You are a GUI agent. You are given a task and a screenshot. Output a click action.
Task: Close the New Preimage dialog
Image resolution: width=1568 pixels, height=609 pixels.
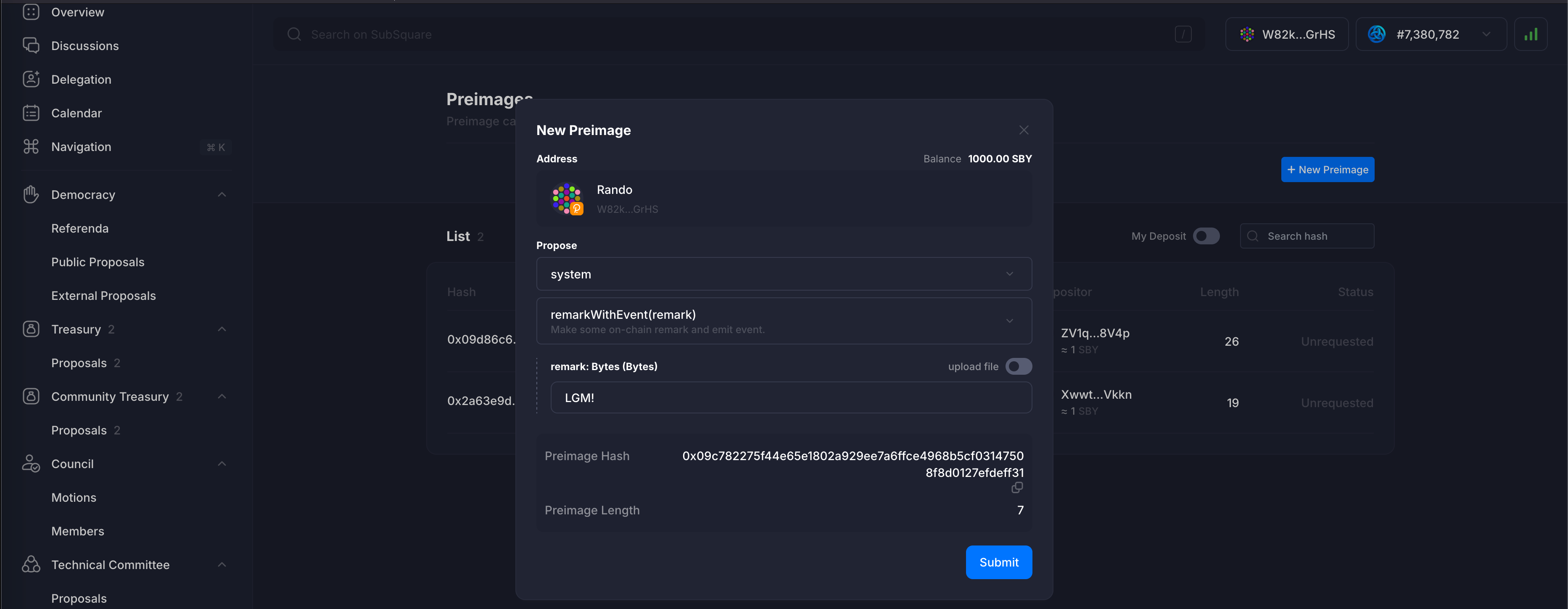click(1024, 130)
